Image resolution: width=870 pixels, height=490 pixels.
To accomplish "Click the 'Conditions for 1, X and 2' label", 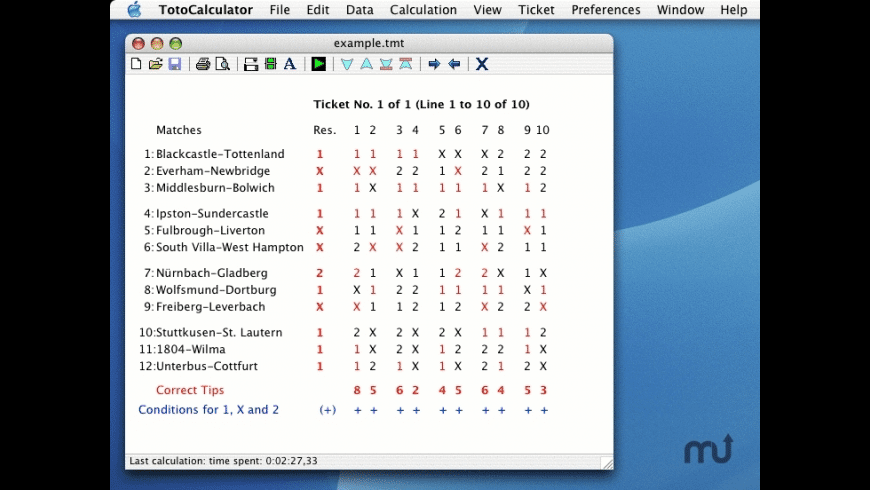I will pyautogui.click(x=209, y=410).
